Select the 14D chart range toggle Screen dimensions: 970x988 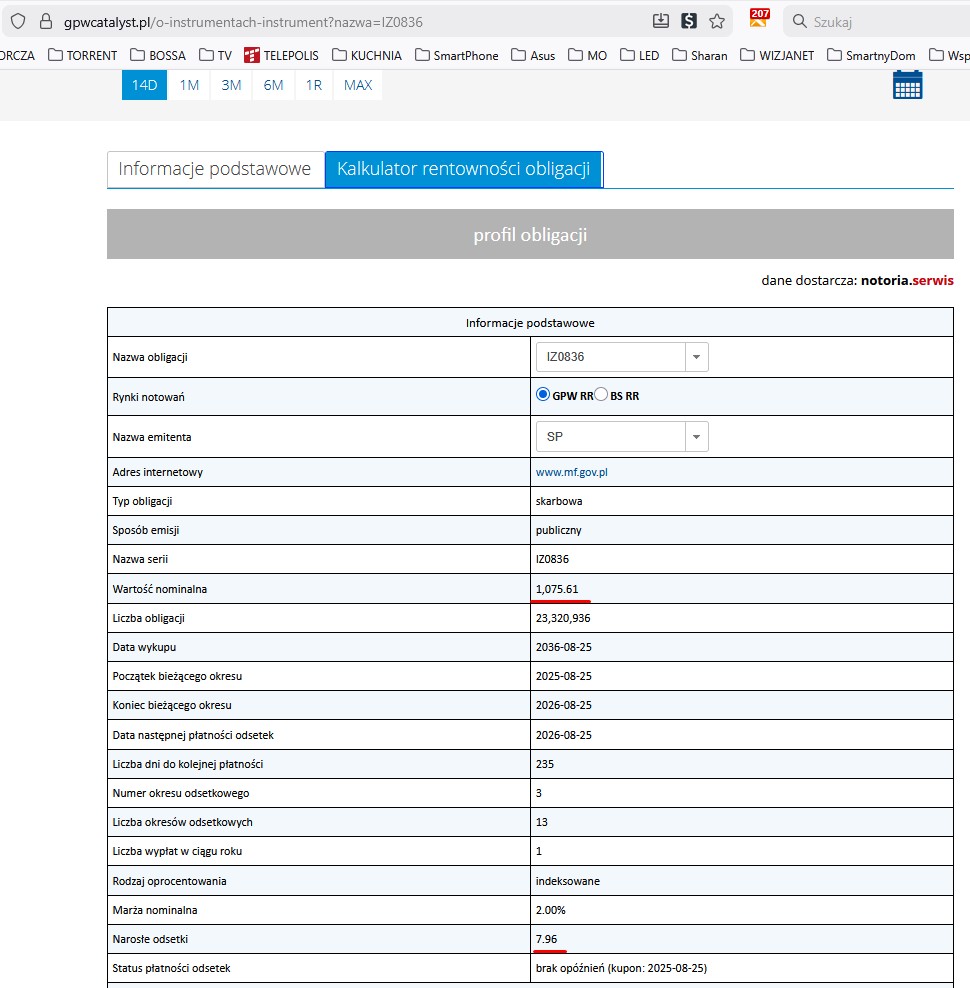(145, 85)
